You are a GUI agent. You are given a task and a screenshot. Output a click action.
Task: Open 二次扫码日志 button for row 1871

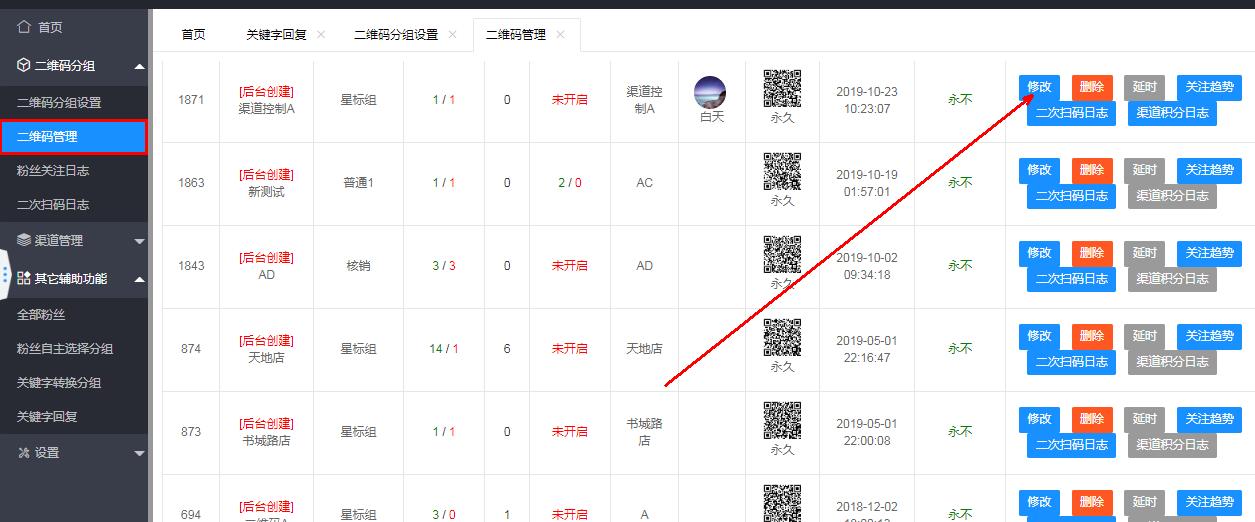tap(1072, 112)
